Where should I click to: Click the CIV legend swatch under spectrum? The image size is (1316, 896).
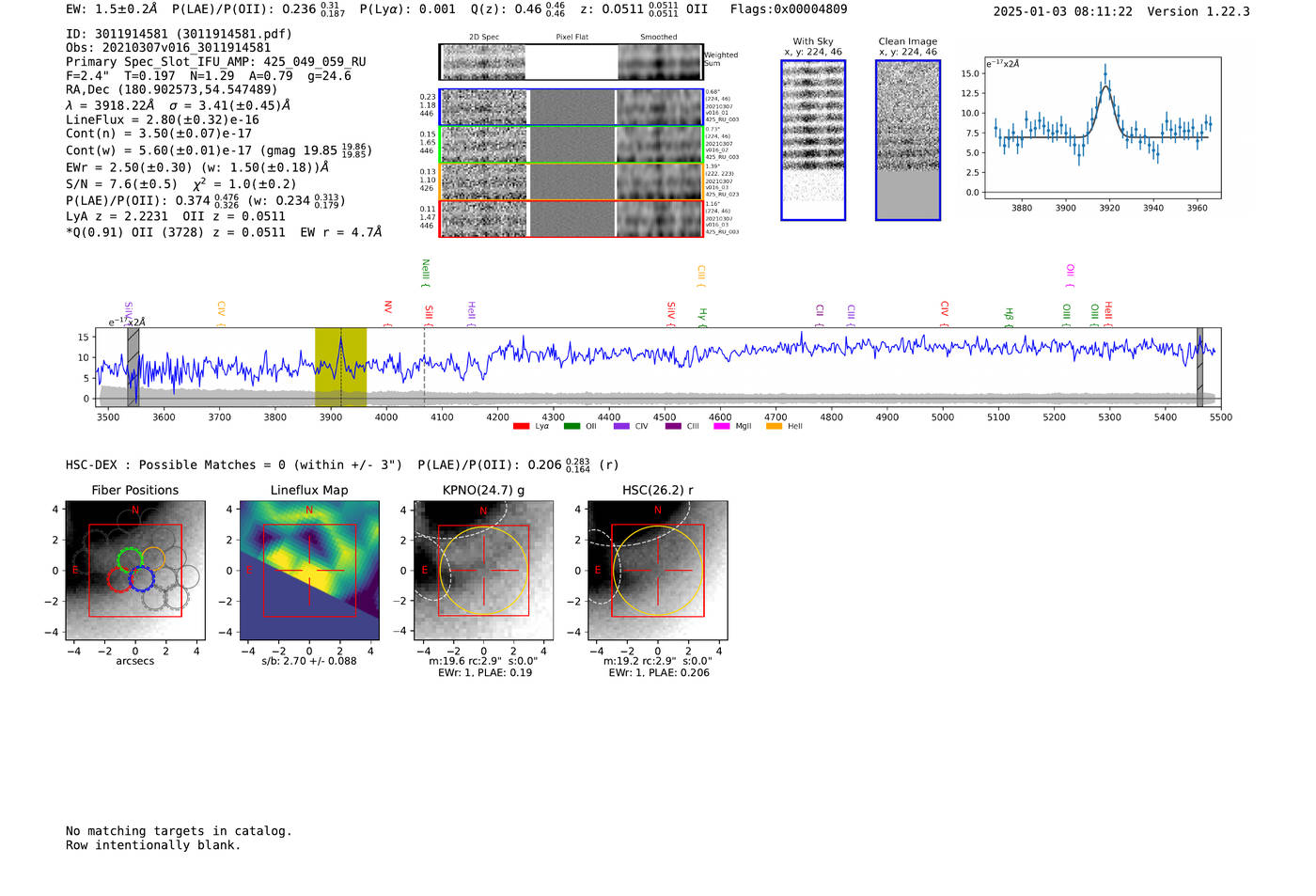point(621,427)
